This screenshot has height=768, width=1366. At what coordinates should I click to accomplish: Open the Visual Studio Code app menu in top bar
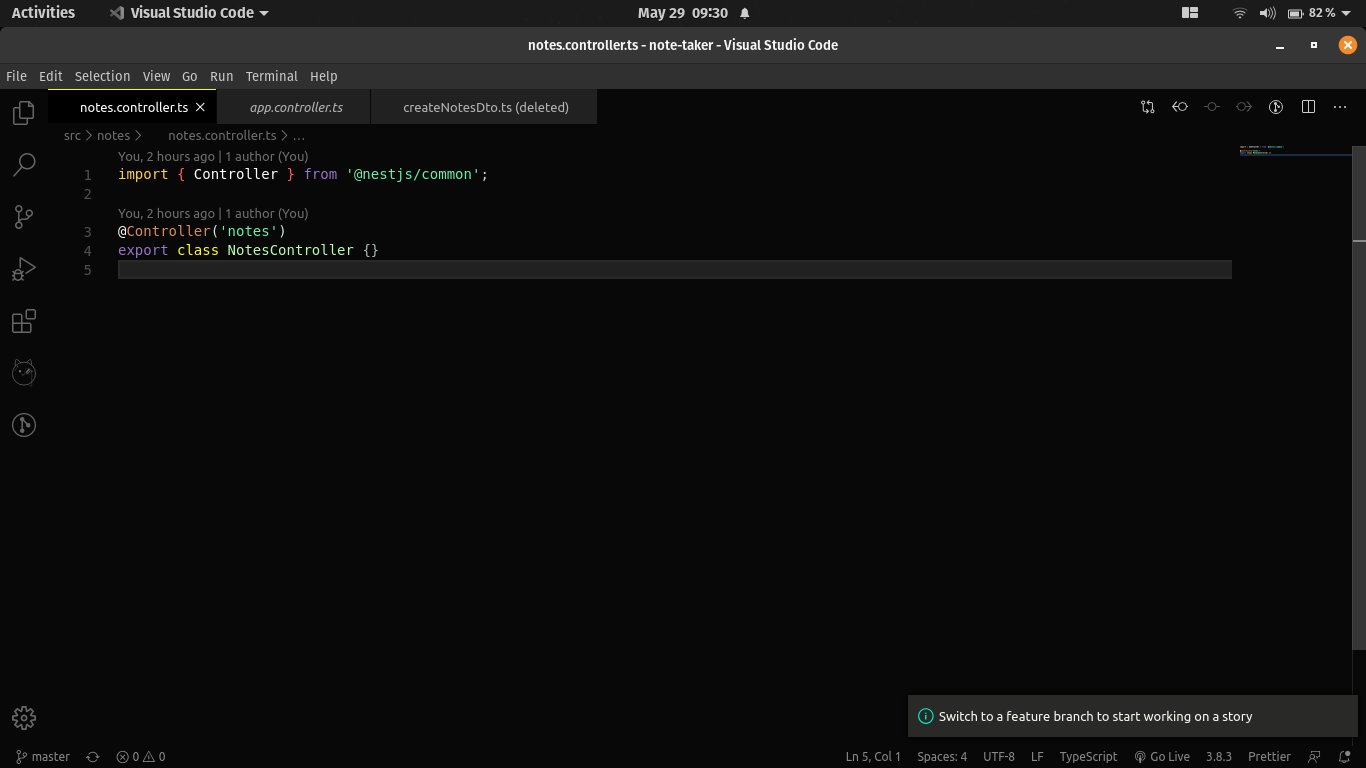pyautogui.click(x=186, y=12)
